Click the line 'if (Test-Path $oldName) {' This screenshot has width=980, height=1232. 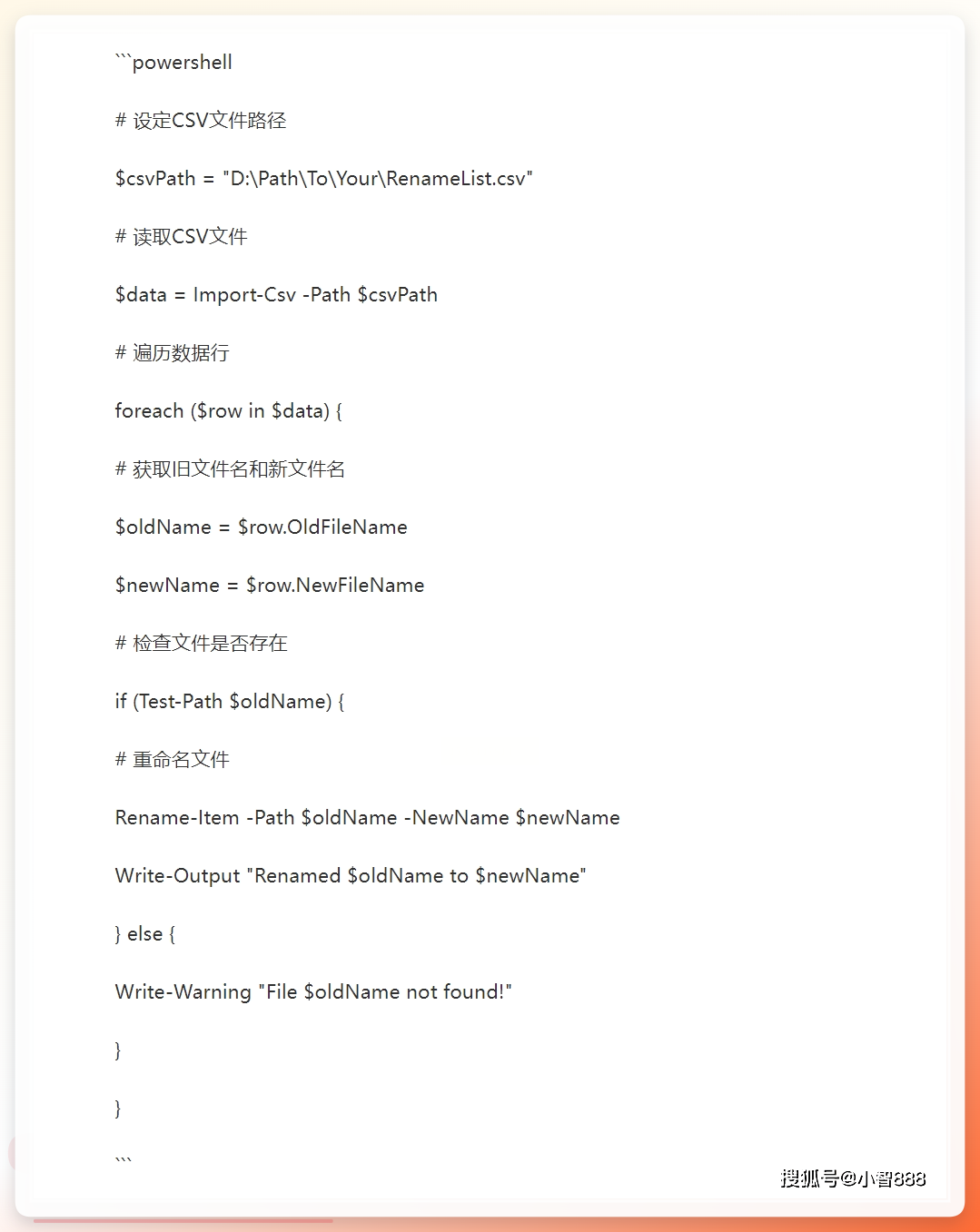click(x=230, y=702)
